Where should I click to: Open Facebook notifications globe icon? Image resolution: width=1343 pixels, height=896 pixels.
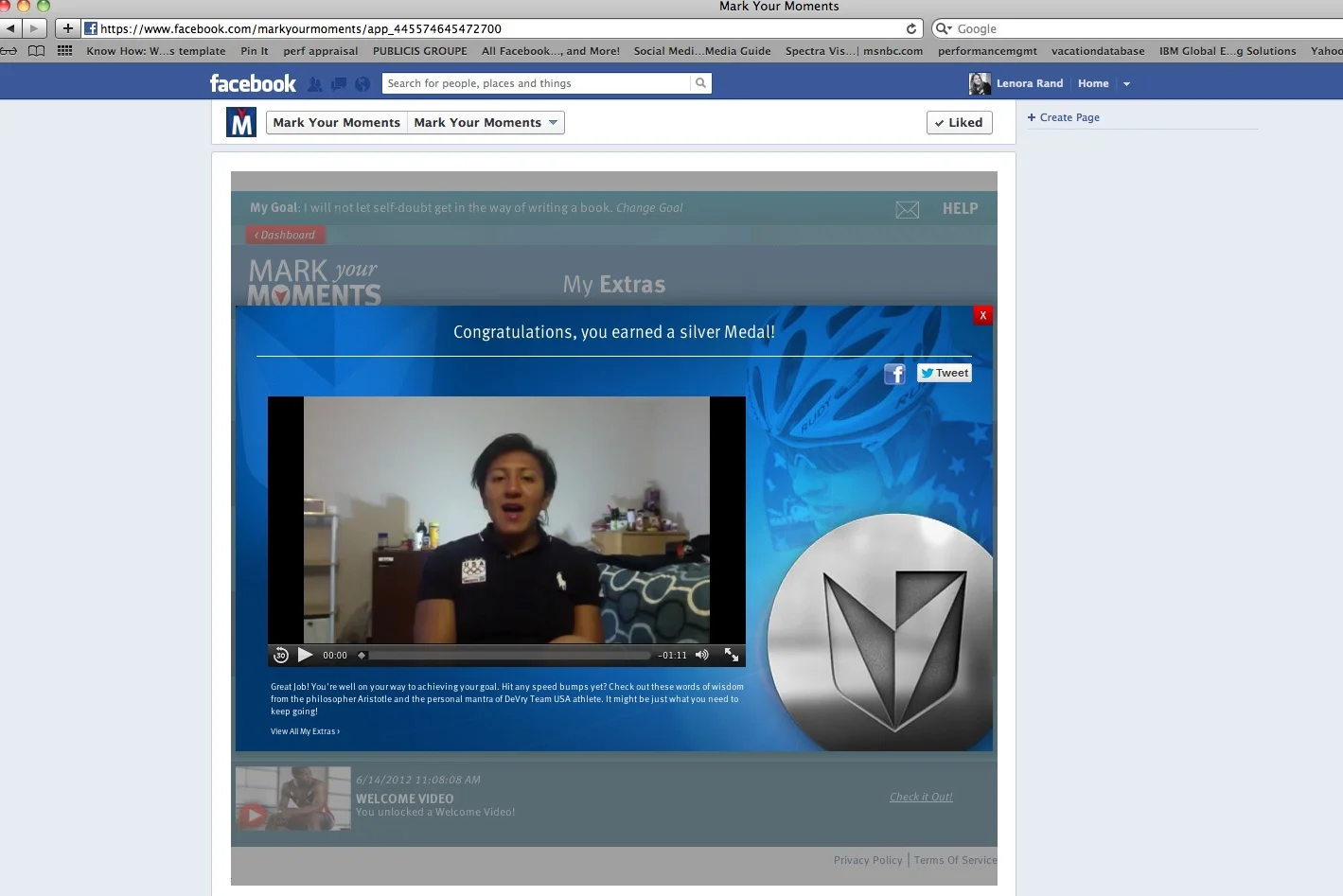pos(362,84)
